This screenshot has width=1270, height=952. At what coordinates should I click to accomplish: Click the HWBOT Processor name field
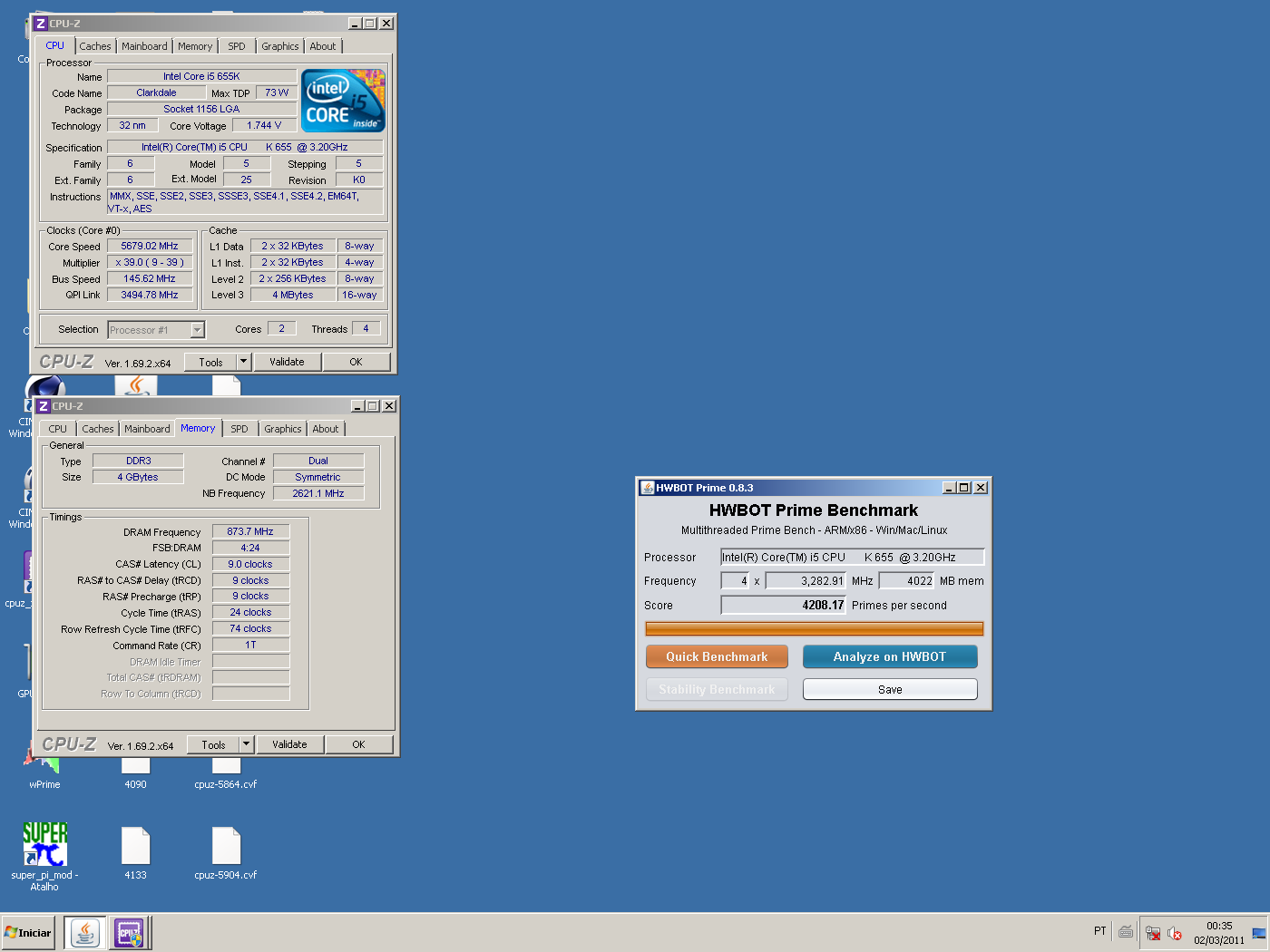(853, 557)
